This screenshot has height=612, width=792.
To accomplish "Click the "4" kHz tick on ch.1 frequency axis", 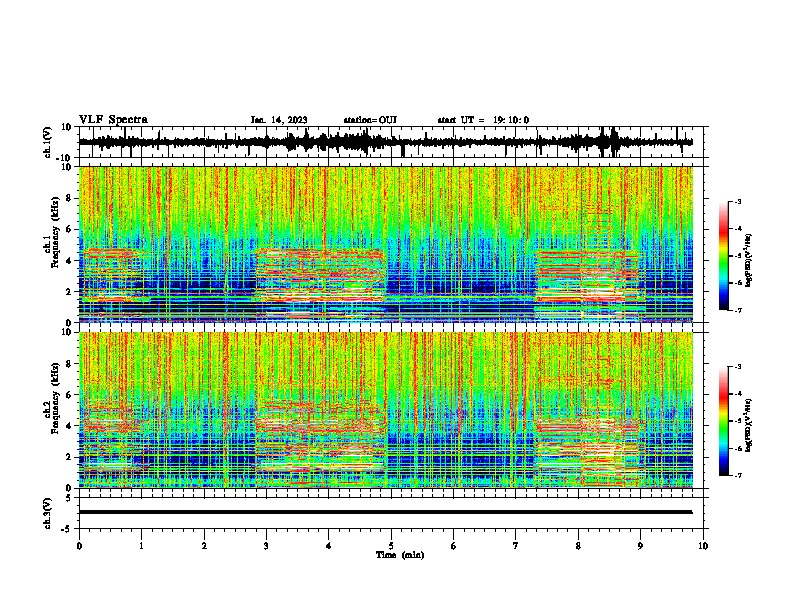I will click(x=69, y=261).
